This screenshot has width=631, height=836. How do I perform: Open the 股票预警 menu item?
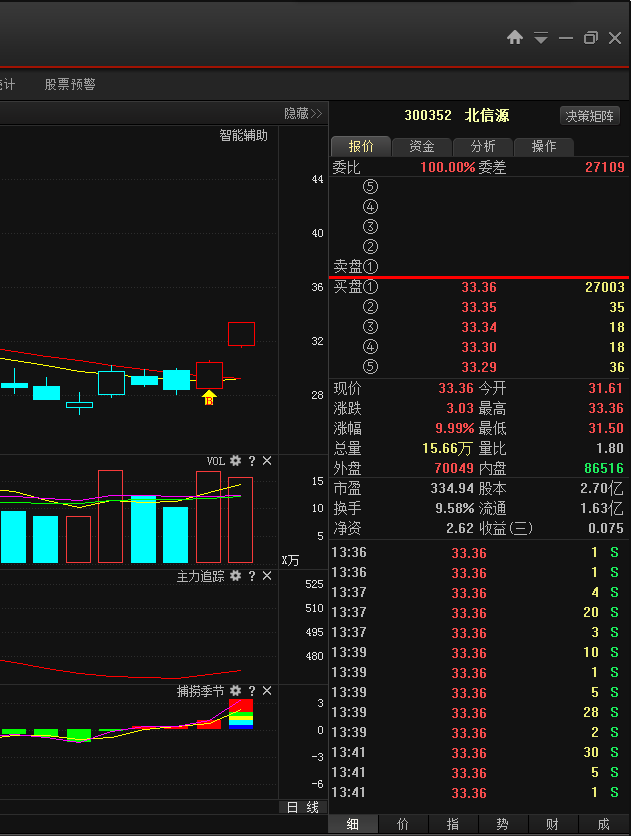[x=70, y=85]
